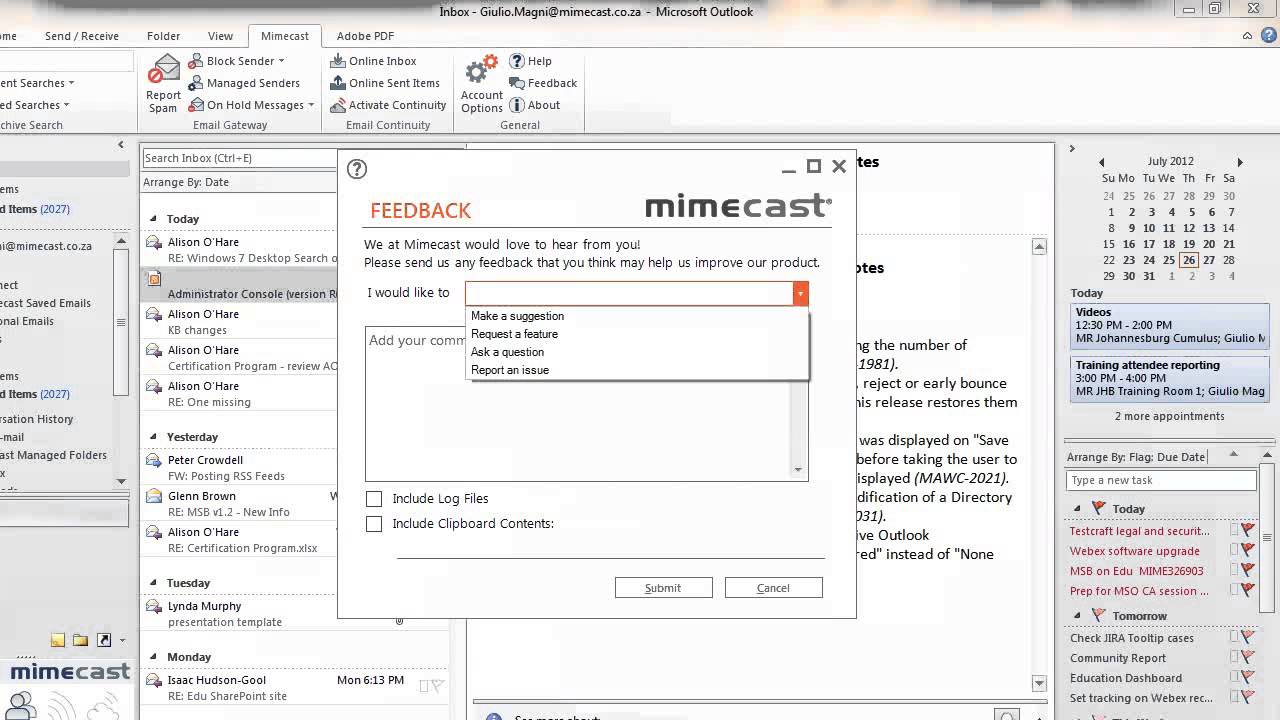This screenshot has width=1280, height=720.
Task: Open the 'I would like to' dropdown arrow
Action: (800, 293)
